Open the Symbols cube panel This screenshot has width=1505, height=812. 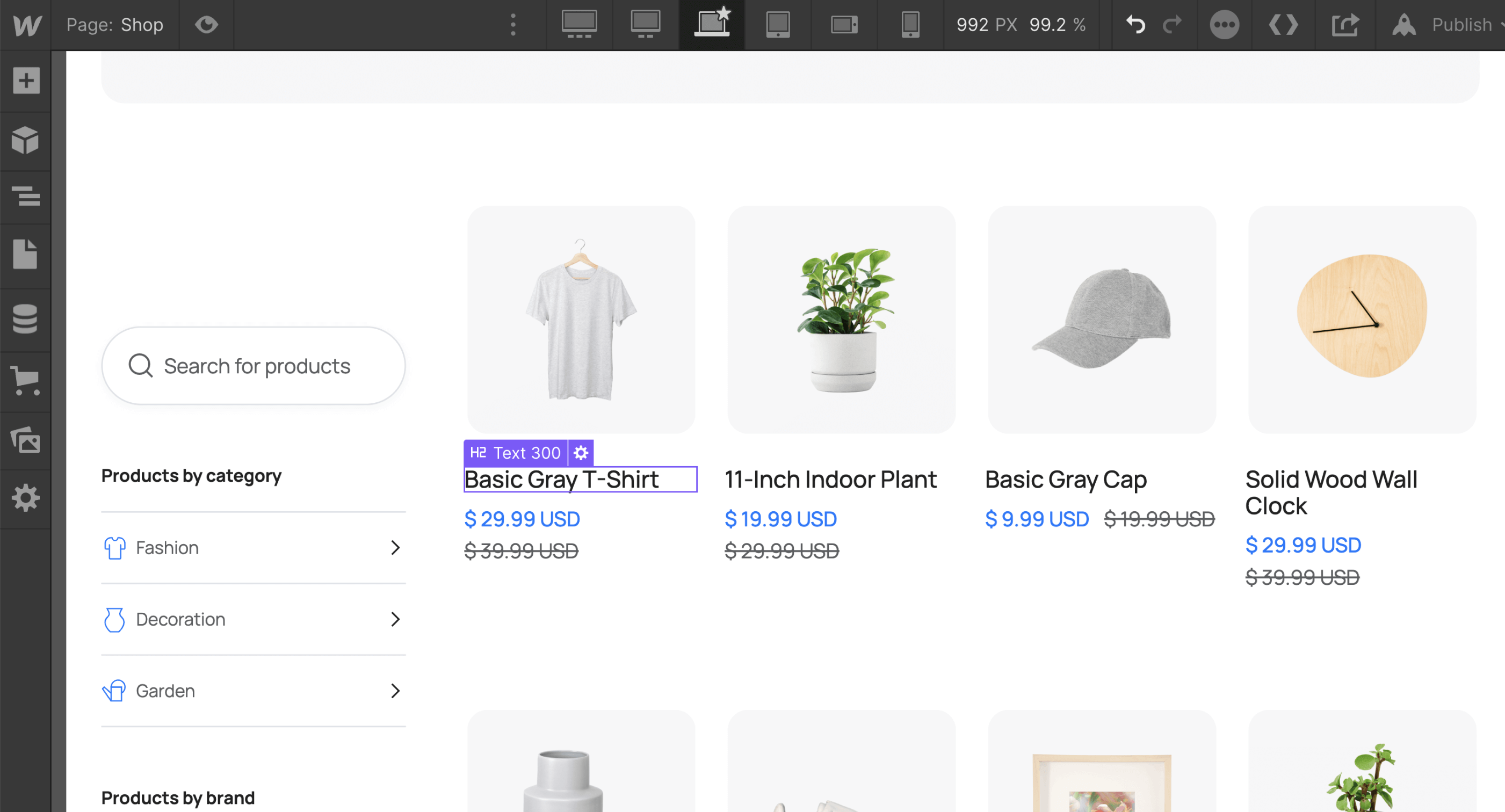[26, 140]
